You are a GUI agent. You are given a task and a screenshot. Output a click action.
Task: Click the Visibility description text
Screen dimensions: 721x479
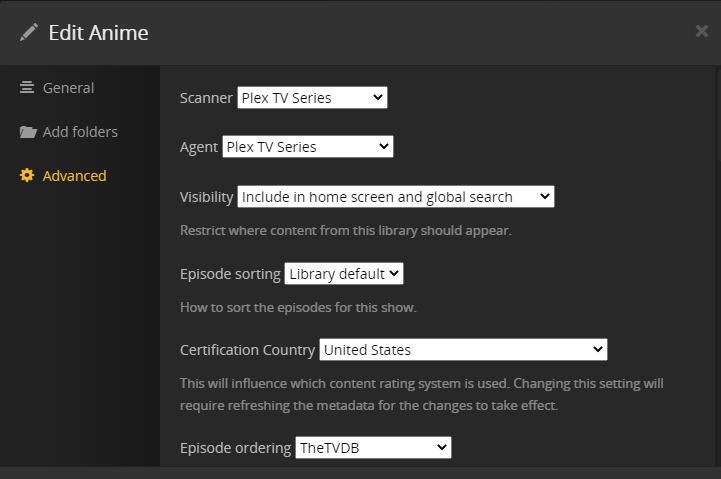point(345,230)
